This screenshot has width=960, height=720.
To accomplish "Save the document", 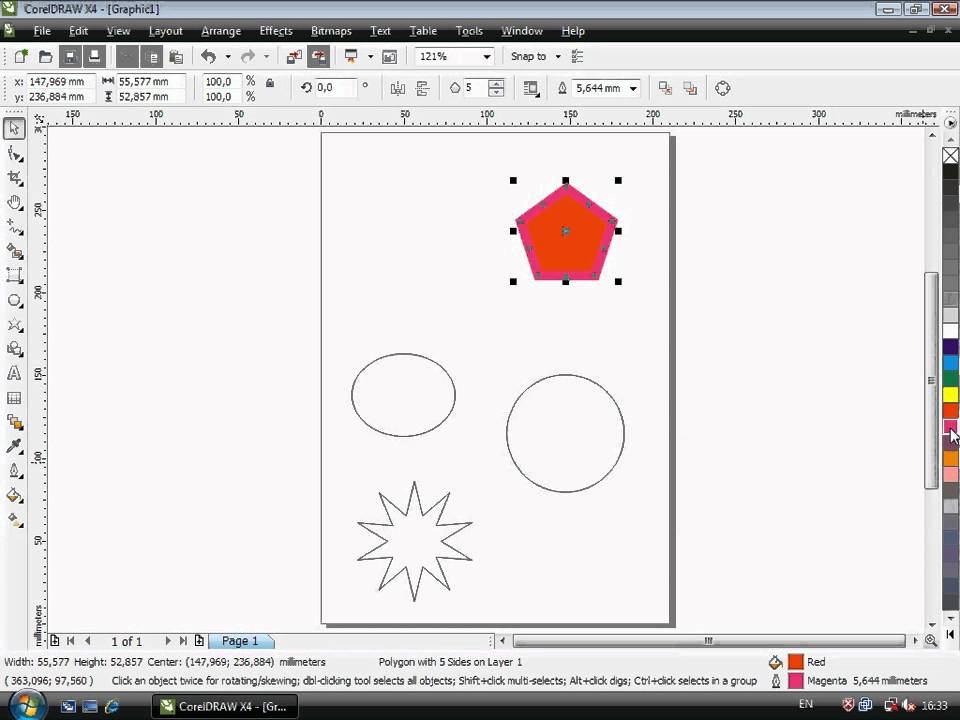I will tap(70, 57).
